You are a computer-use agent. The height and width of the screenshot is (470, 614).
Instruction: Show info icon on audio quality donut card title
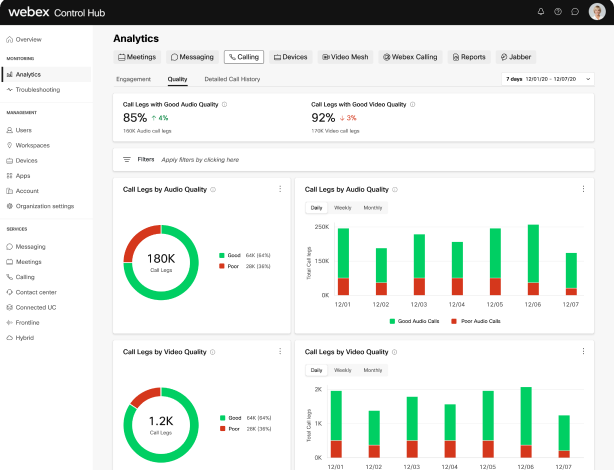pos(213,190)
